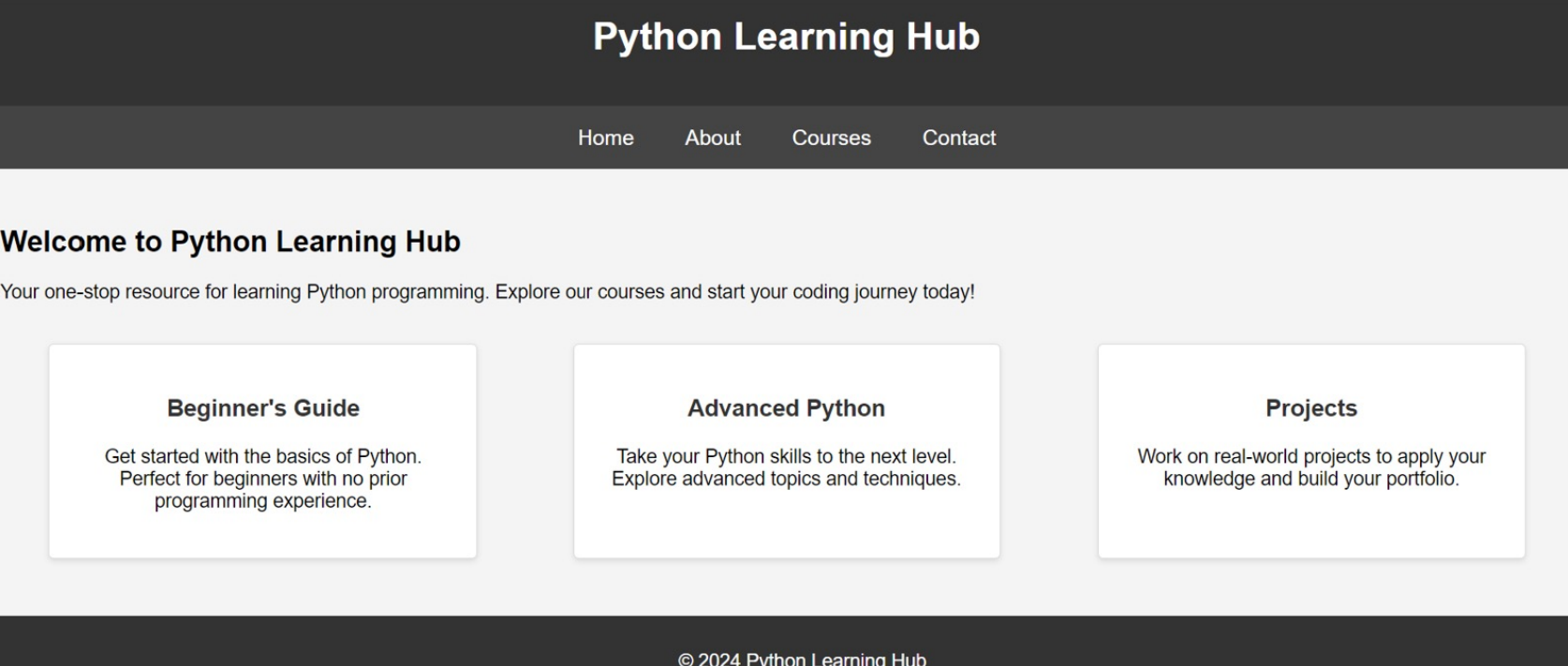Open the Advanced Python card heading
Image resolution: width=1568 pixels, height=666 pixels.
point(786,408)
